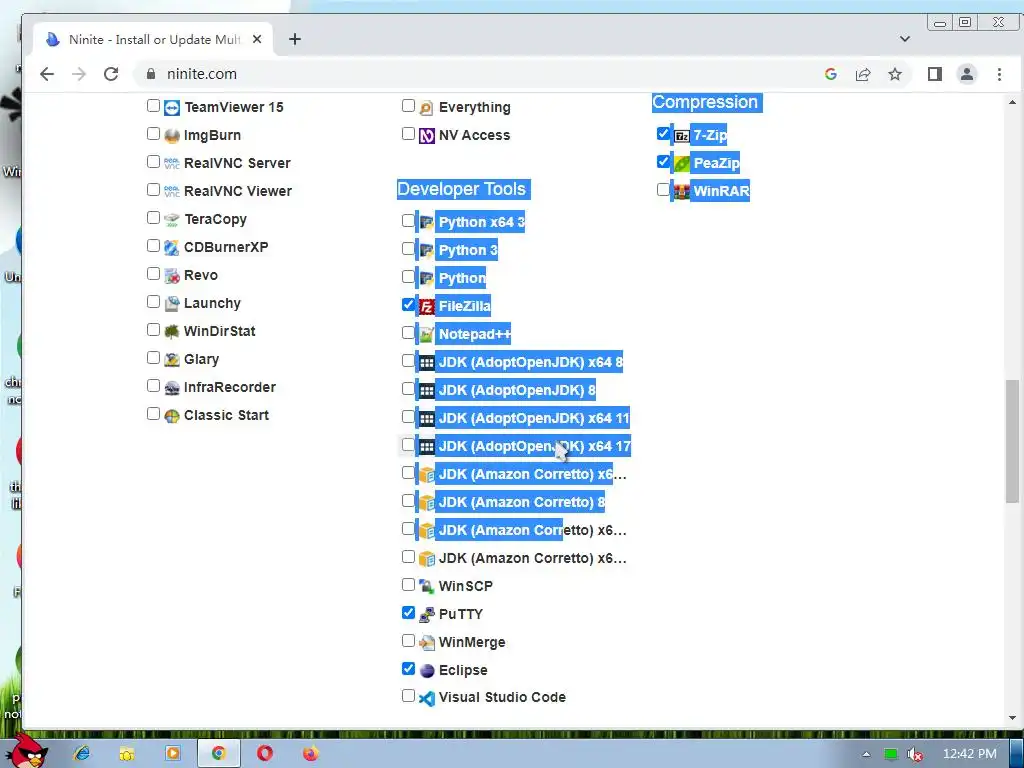This screenshot has width=1024, height=768.
Task: Uncheck the PeaZip checkbox
Action: [663, 161]
